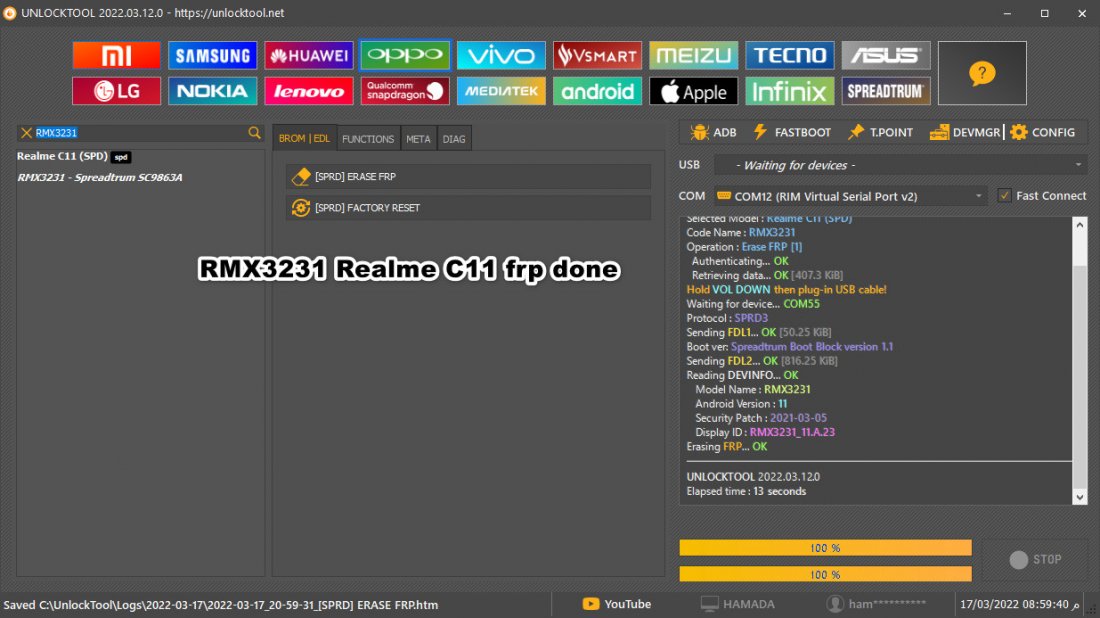Screen dimensions: 1100x618
Task: Click log scrollbar down arrow
Action: pyautogui.click(x=1080, y=497)
